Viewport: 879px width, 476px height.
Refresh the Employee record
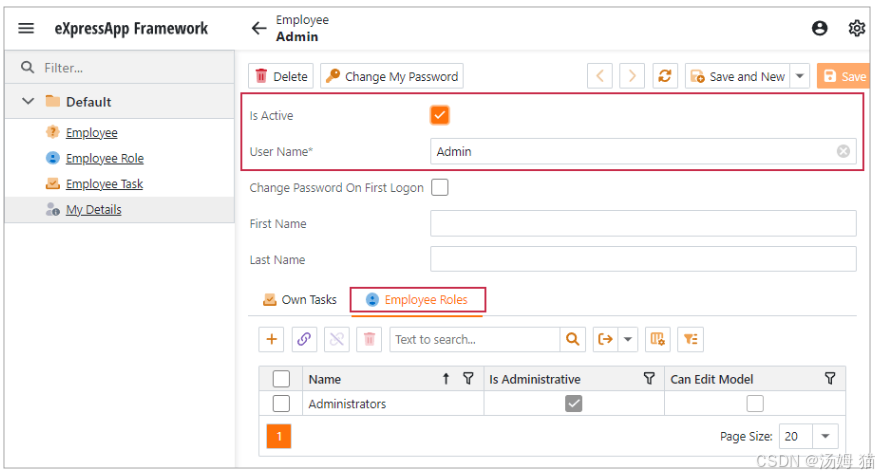pos(665,76)
